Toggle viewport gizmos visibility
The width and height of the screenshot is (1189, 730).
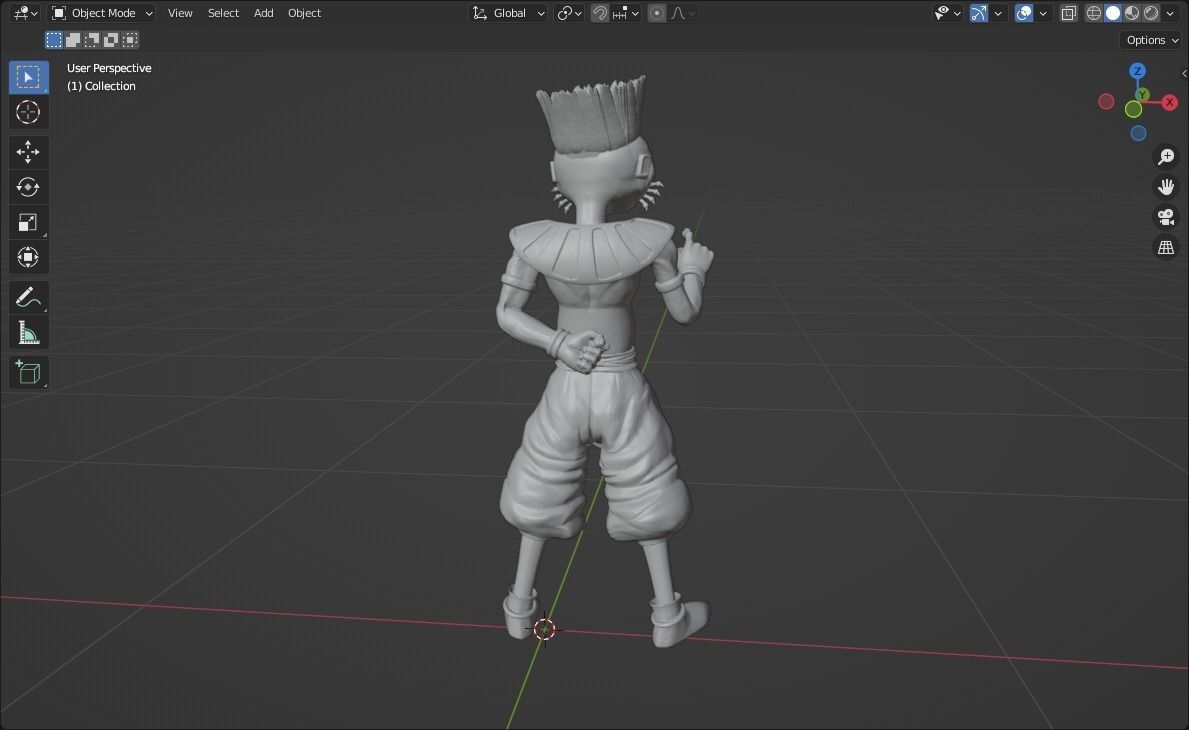(979, 13)
